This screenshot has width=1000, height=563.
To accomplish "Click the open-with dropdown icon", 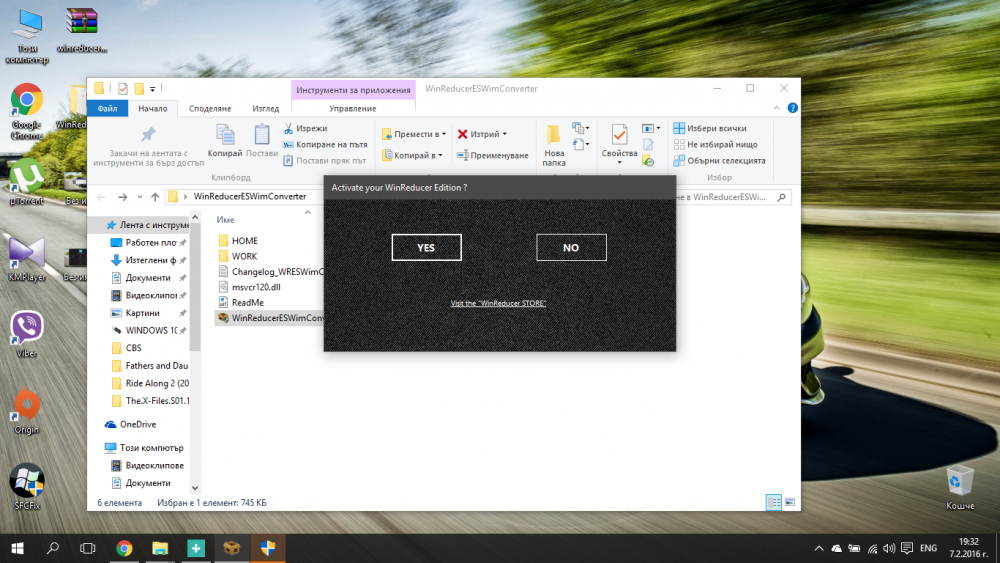I will coord(651,128).
